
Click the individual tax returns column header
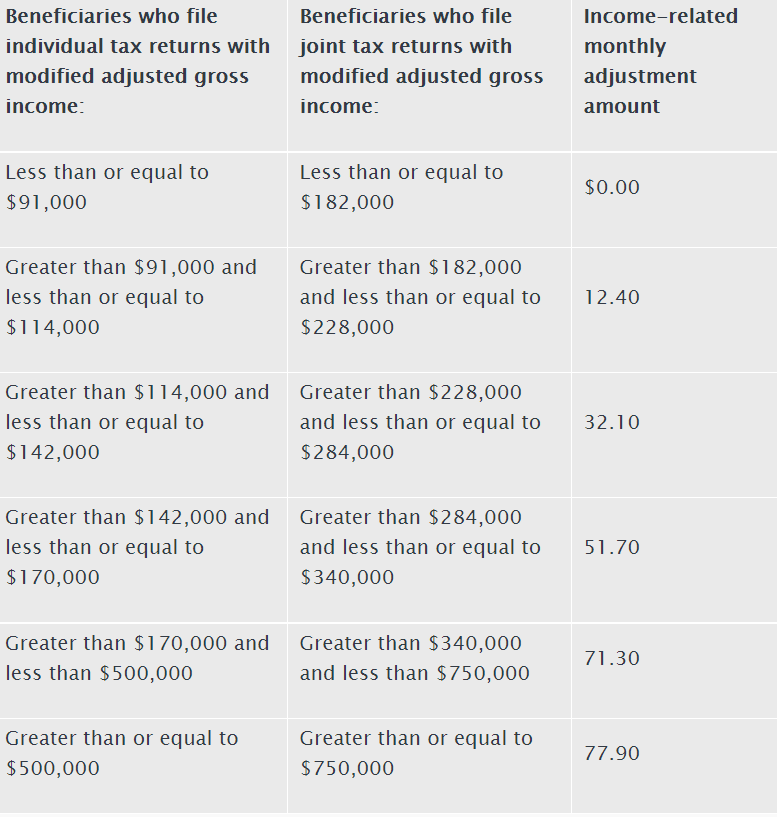(138, 61)
